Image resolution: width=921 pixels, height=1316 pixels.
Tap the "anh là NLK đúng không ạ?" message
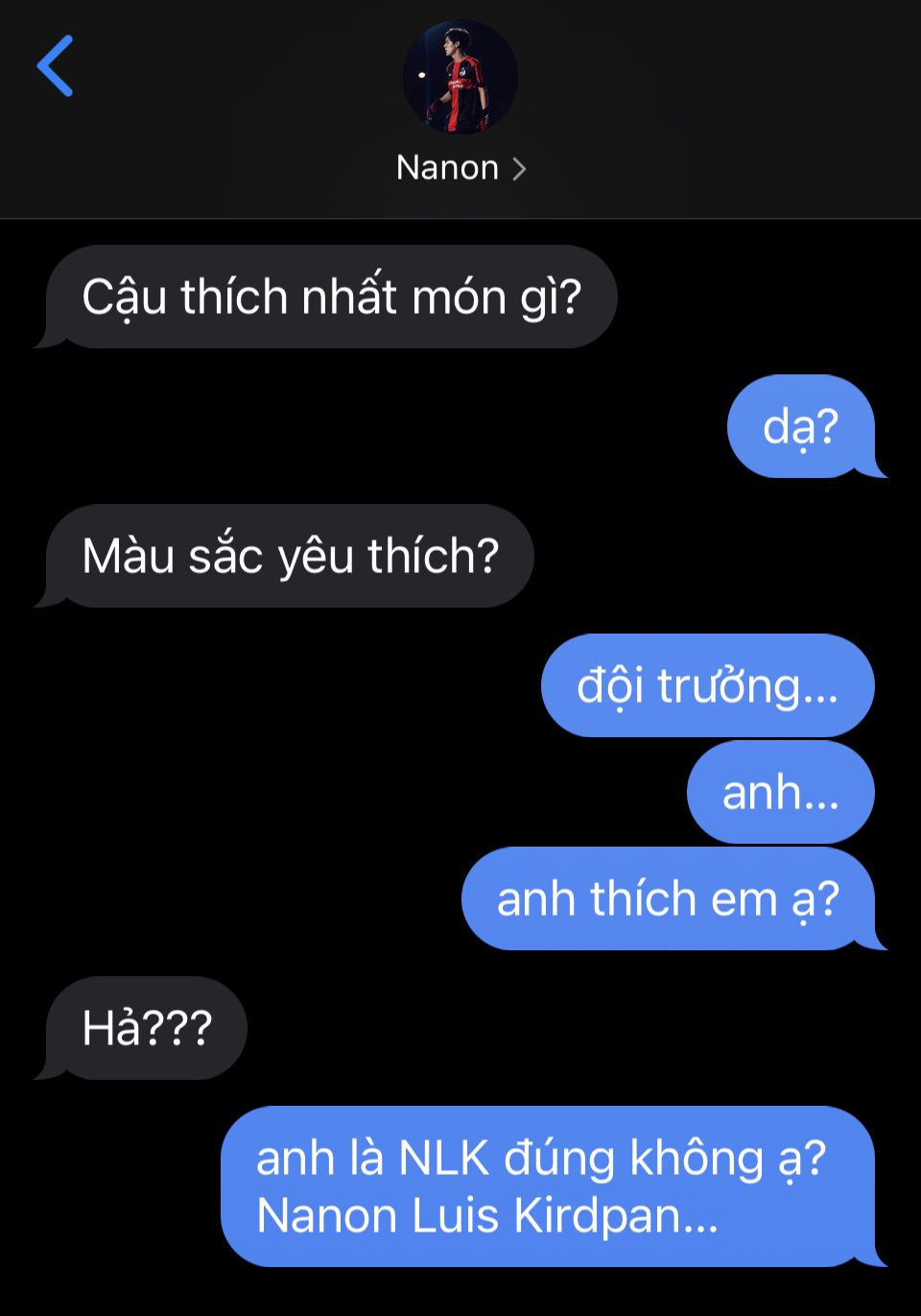[x=541, y=1158]
